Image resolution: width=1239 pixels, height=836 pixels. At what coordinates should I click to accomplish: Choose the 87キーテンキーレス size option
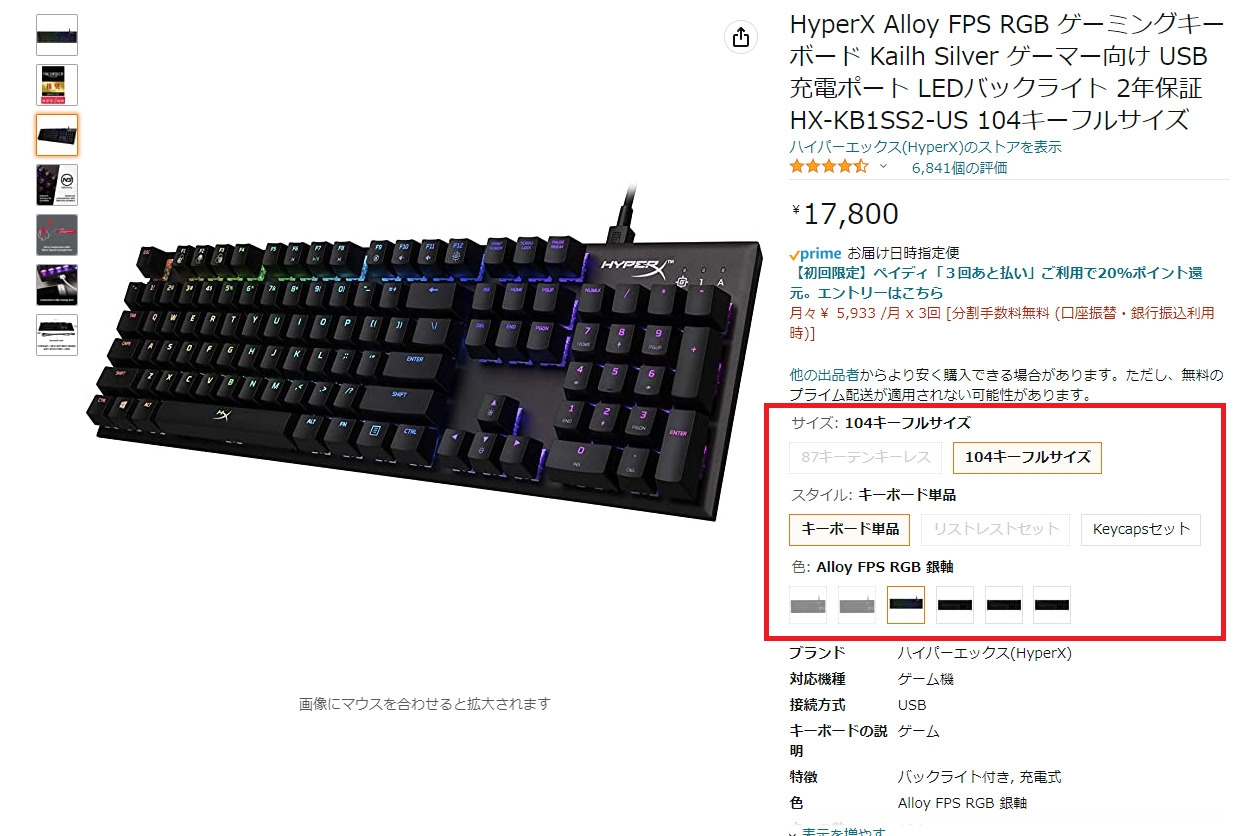coord(866,458)
